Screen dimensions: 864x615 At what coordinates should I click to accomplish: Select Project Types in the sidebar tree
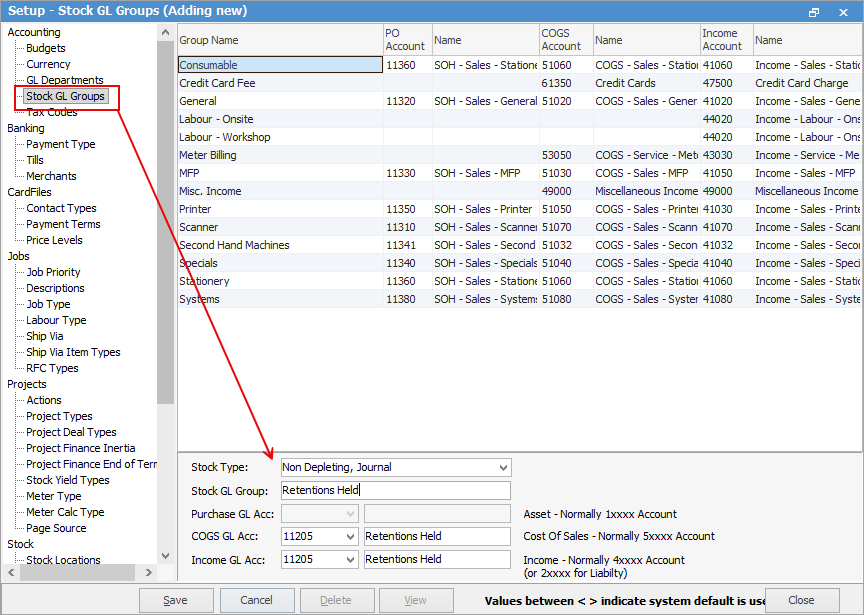coord(59,416)
